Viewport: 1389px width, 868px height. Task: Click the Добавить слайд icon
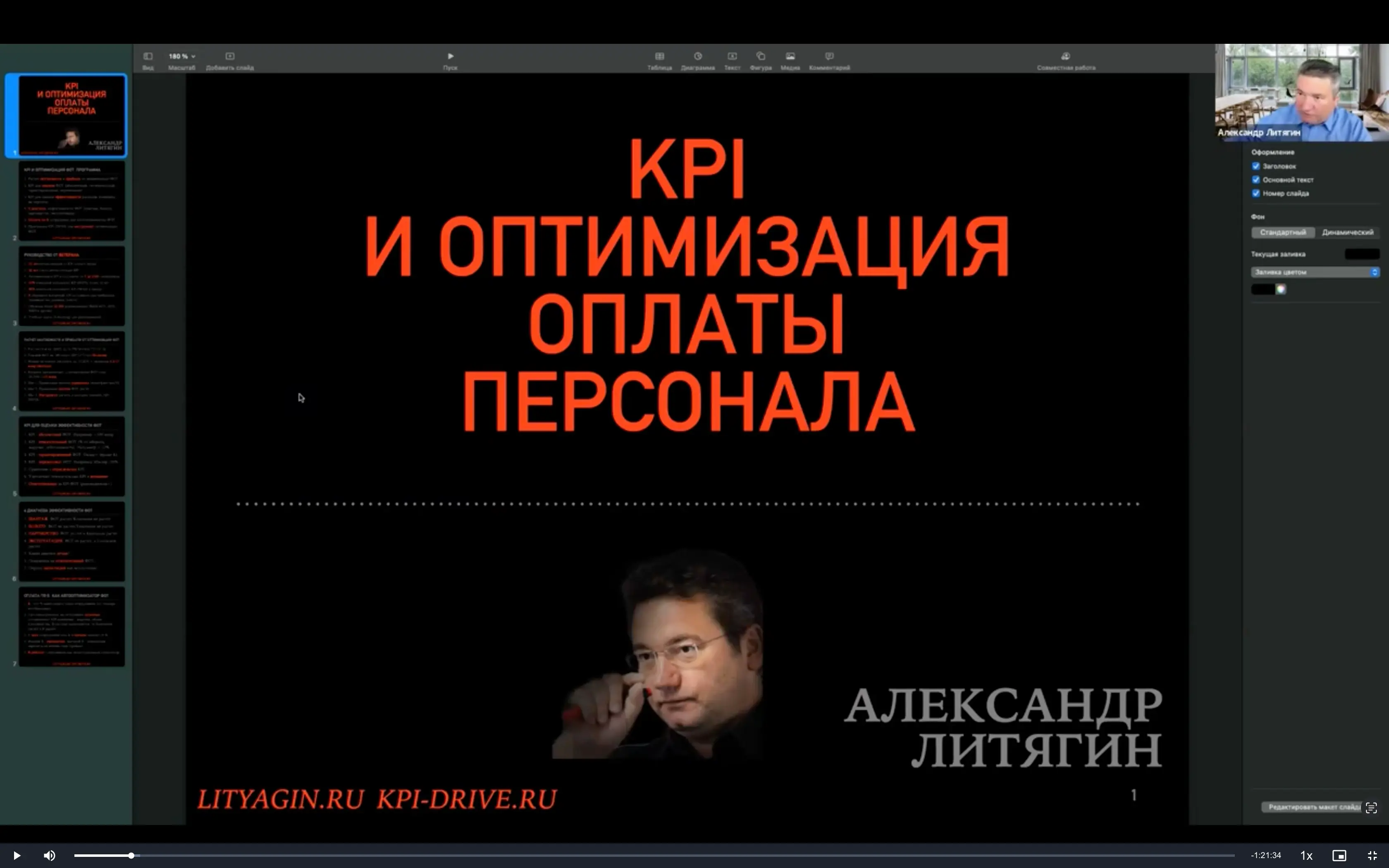pyautogui.click(x=229, y=56)
